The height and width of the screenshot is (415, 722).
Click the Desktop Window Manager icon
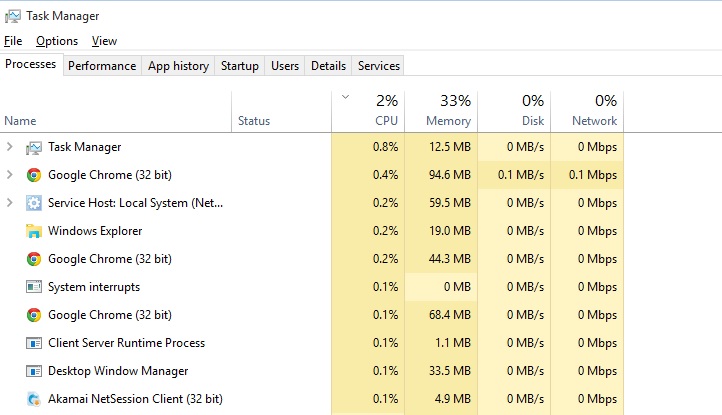(34, 371)
